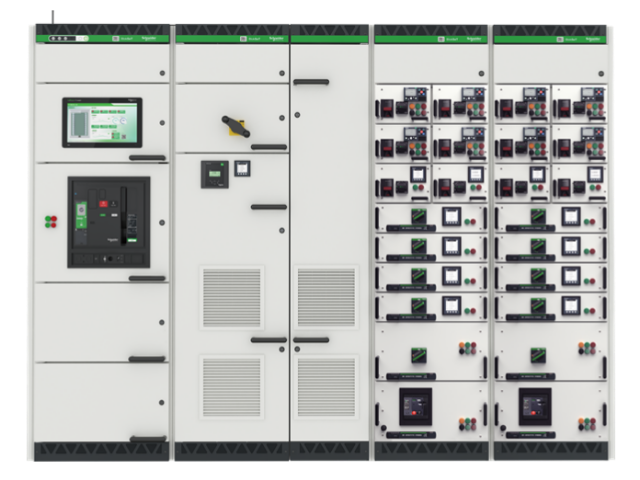Viewport: 640px width, 480px height.
Task: Toggle the green-handle switch above rightmost cabinet's bottom breaker
Action: (x=537, y=352)
